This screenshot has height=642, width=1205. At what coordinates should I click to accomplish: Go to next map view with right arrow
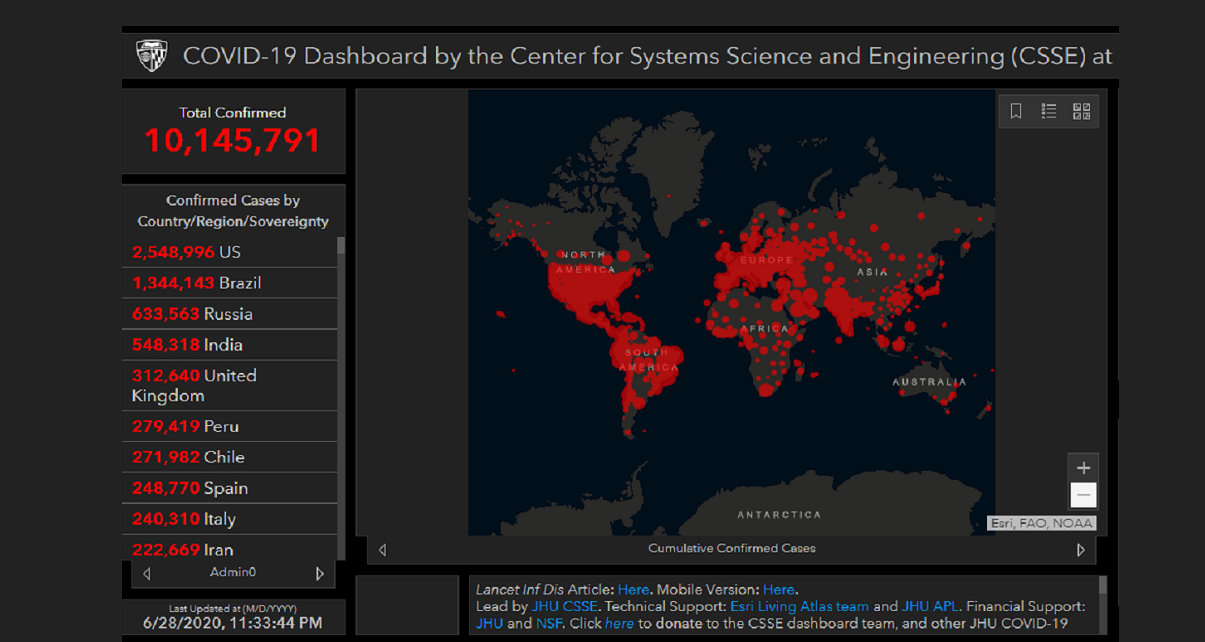[x=1080, y=549]
